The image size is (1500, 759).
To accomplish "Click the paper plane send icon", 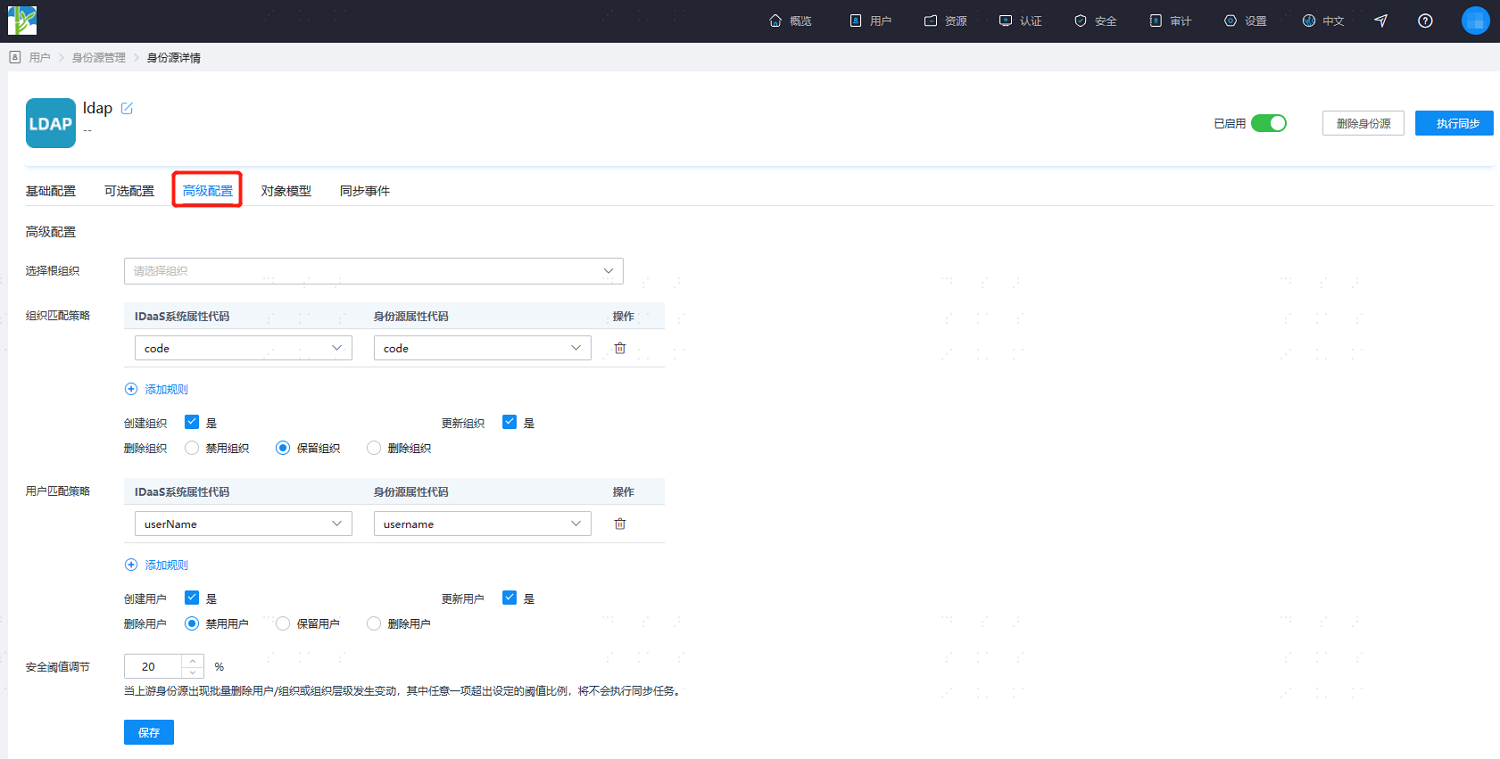I will click(x=1381, y=21).
